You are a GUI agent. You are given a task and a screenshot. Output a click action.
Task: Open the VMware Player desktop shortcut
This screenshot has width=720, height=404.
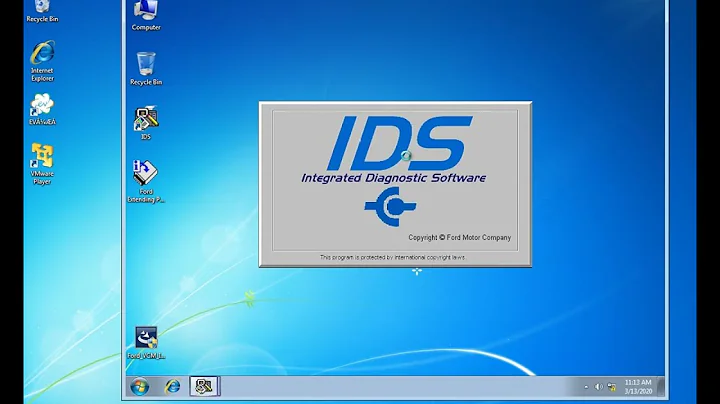coord(42,164)
